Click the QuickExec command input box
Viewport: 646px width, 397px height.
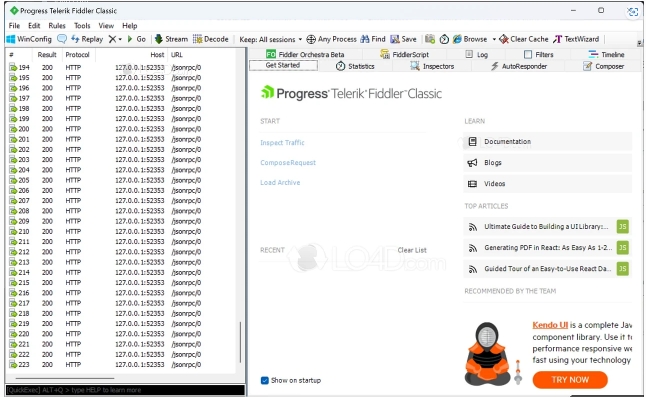125,390
